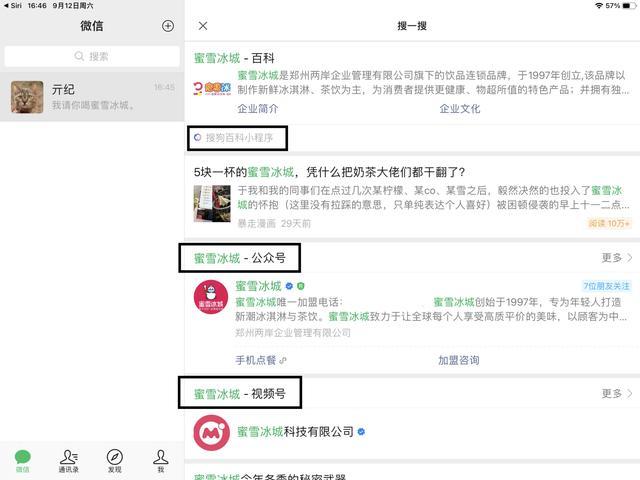Tap the 16:45 timestamp on 亓纪 chat
The height and width of the screenshot is (480, 640).
[x=164, y=87]
